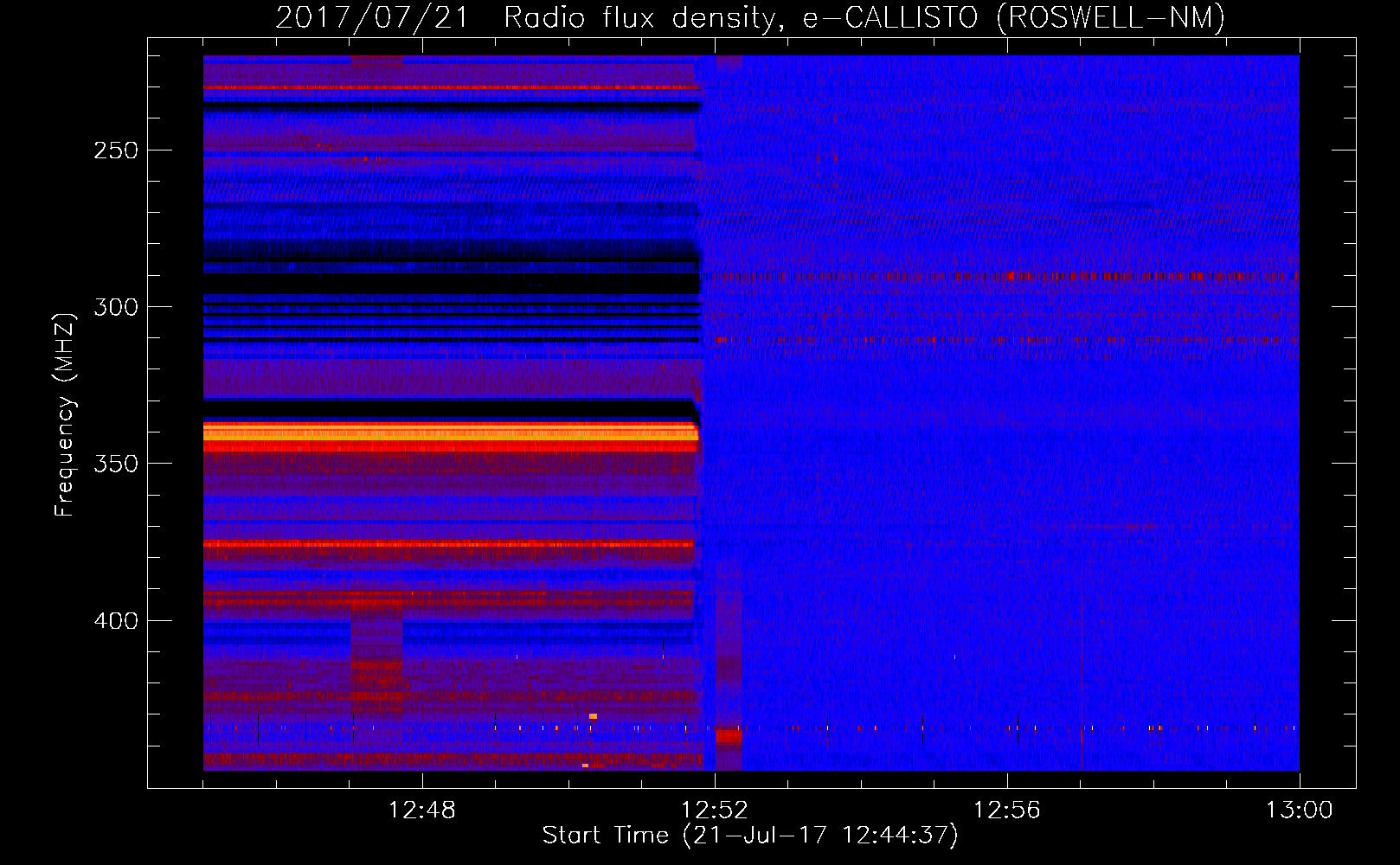Click the 400 frequency tick label

coord(116,621)
